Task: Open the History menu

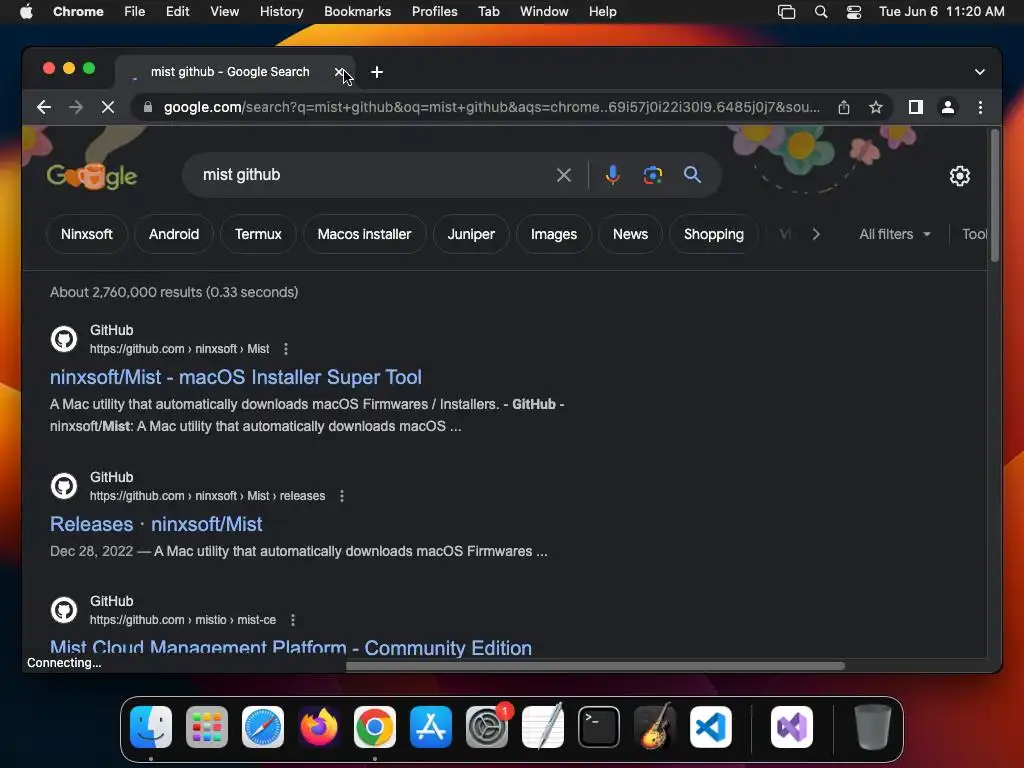Action: 281,11
